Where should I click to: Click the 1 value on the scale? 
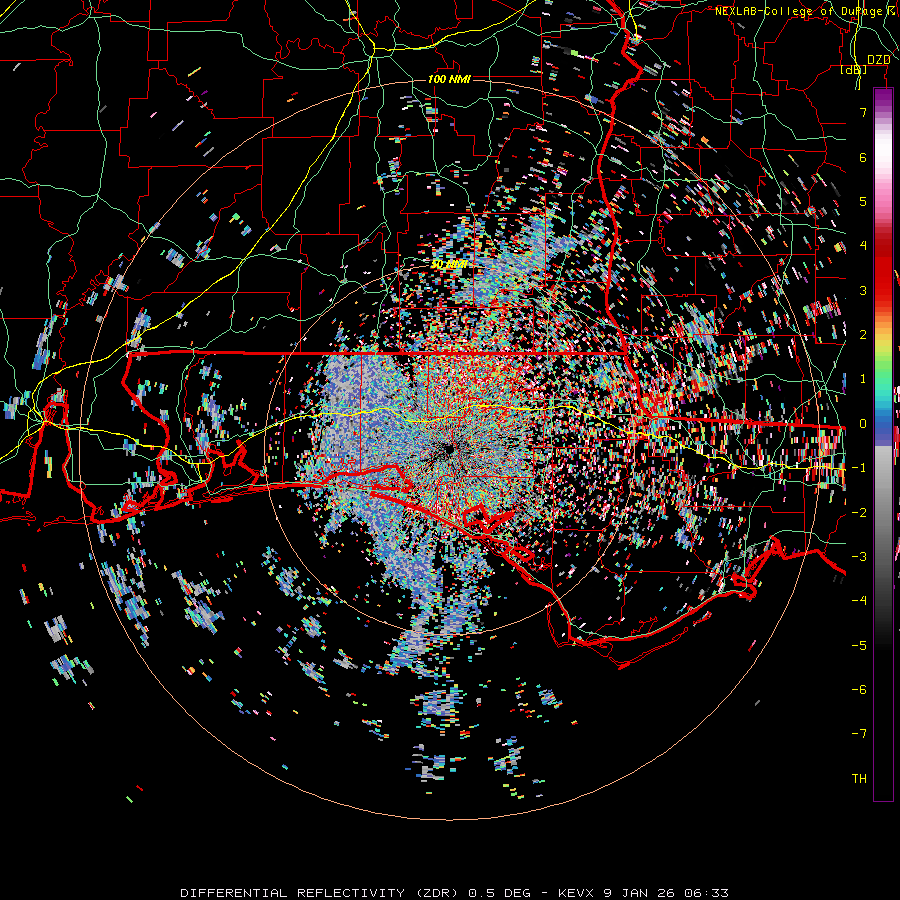coord(863,379)
